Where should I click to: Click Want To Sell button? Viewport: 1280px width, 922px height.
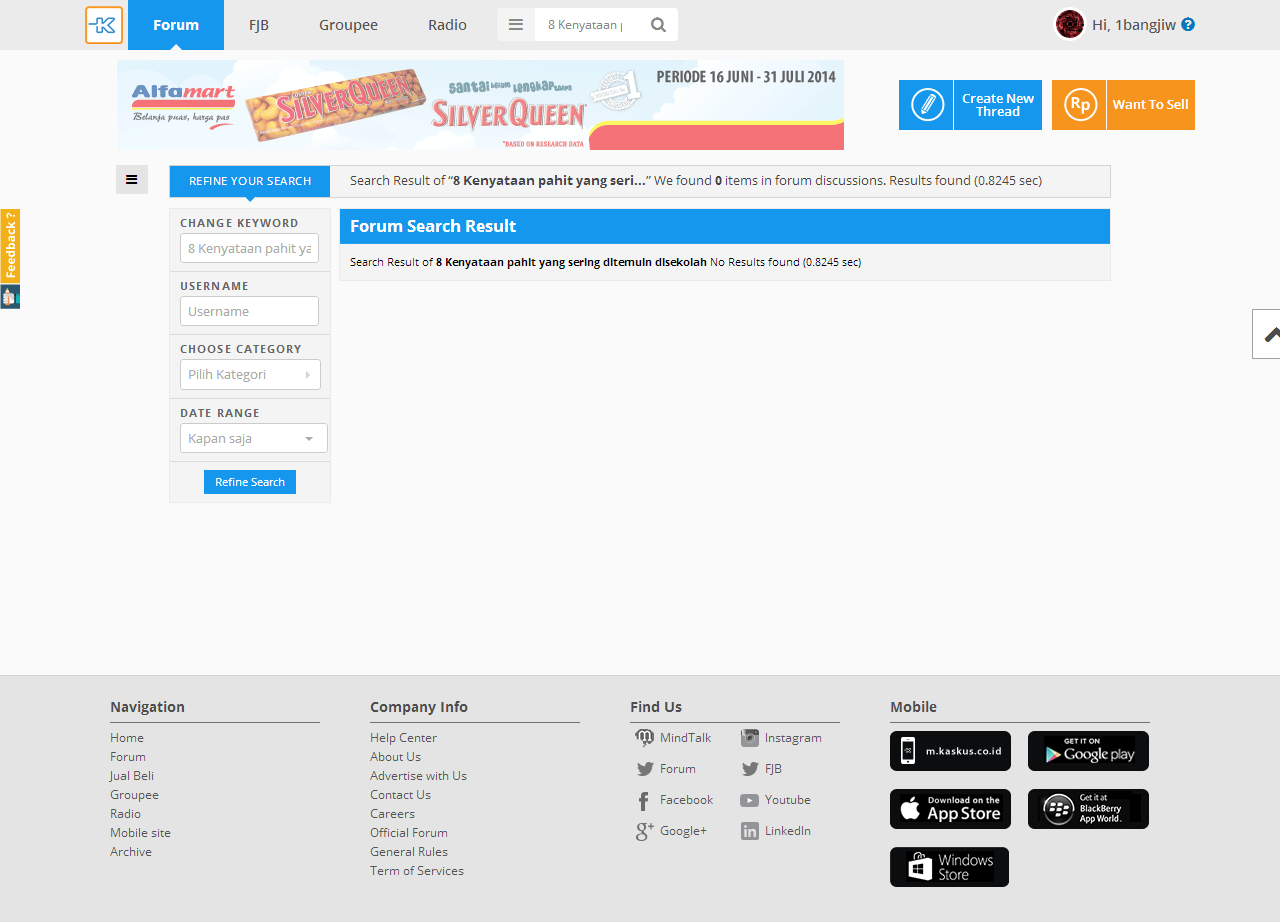pyautogui.click(x=1123, y=105)
